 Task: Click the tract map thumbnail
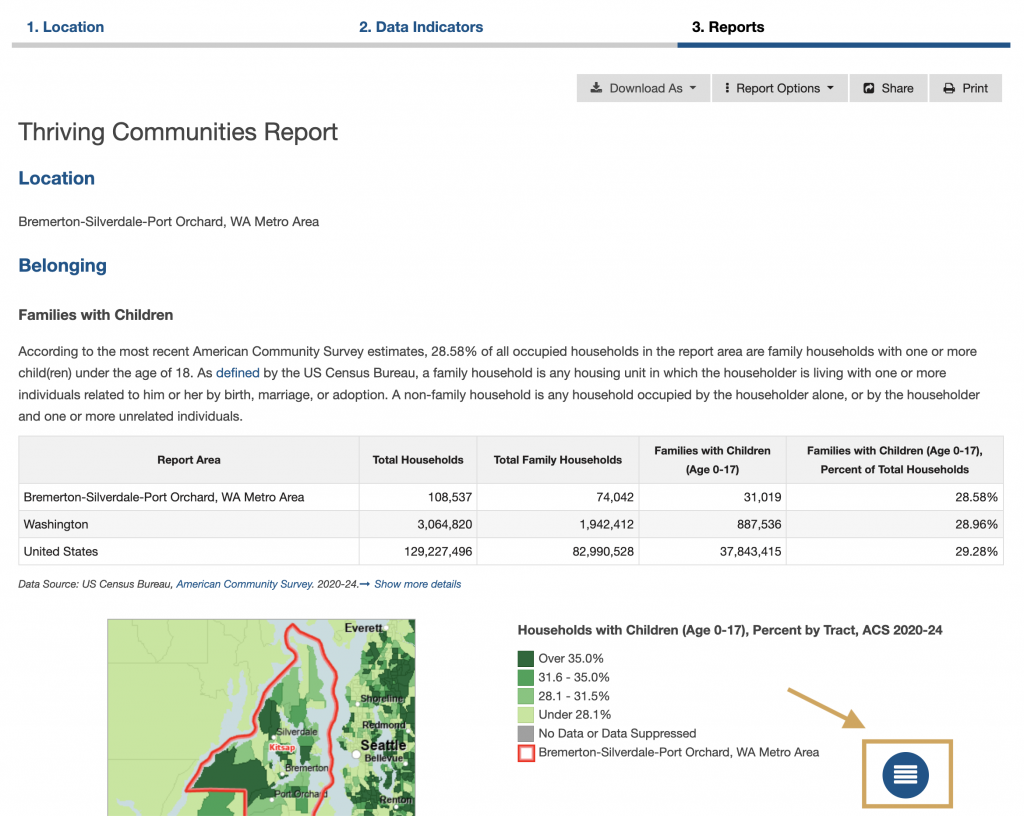point(261,717)
